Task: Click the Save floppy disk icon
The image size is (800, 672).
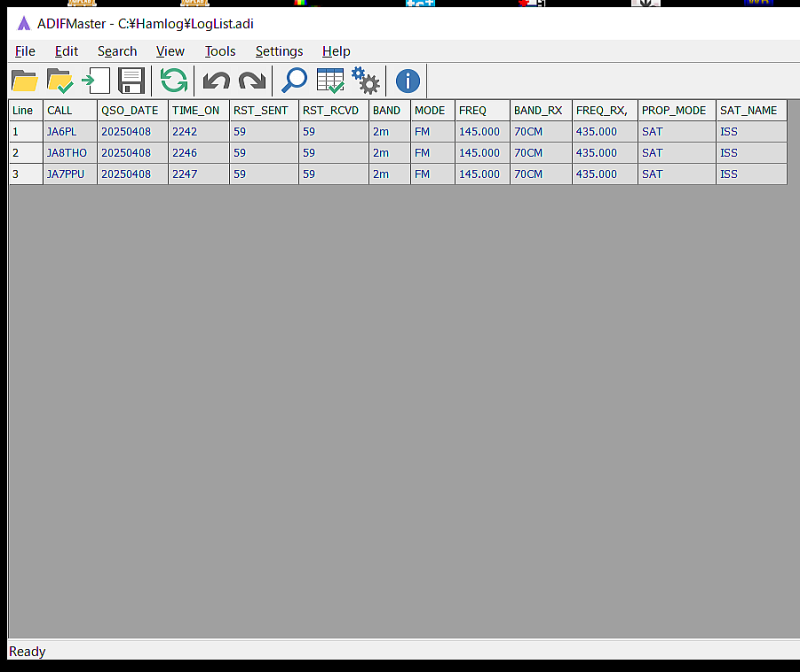Action: (131, 81)
